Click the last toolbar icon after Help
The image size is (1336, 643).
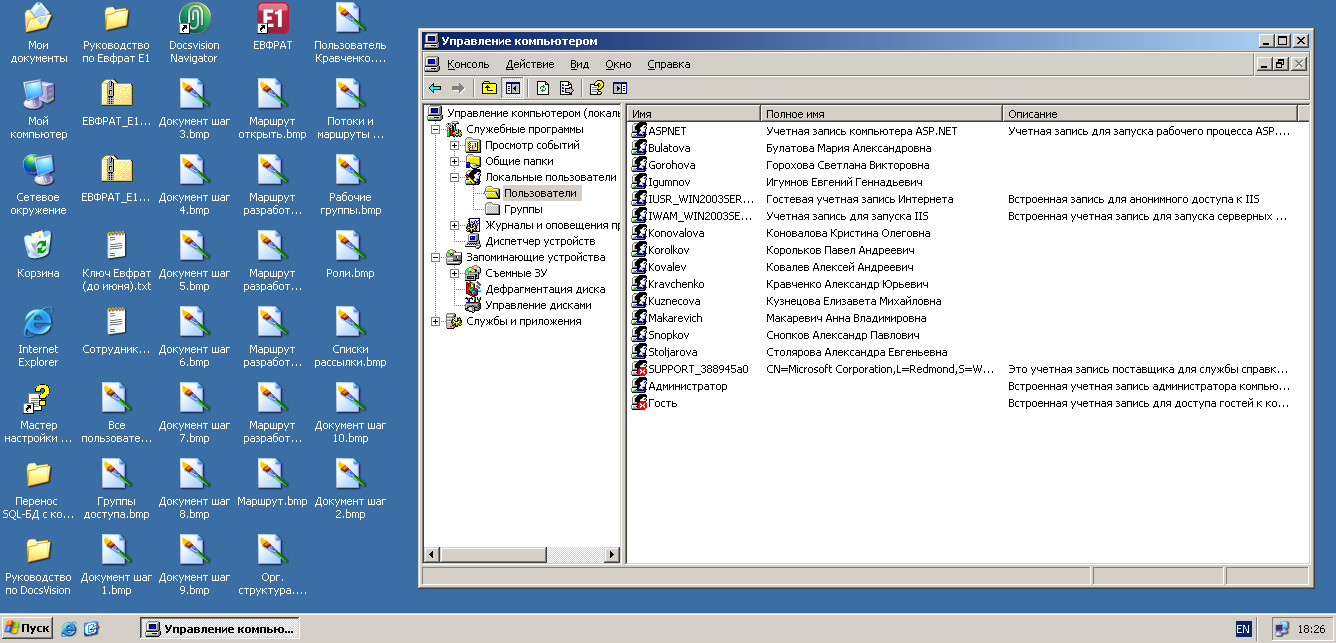(620, 88)
